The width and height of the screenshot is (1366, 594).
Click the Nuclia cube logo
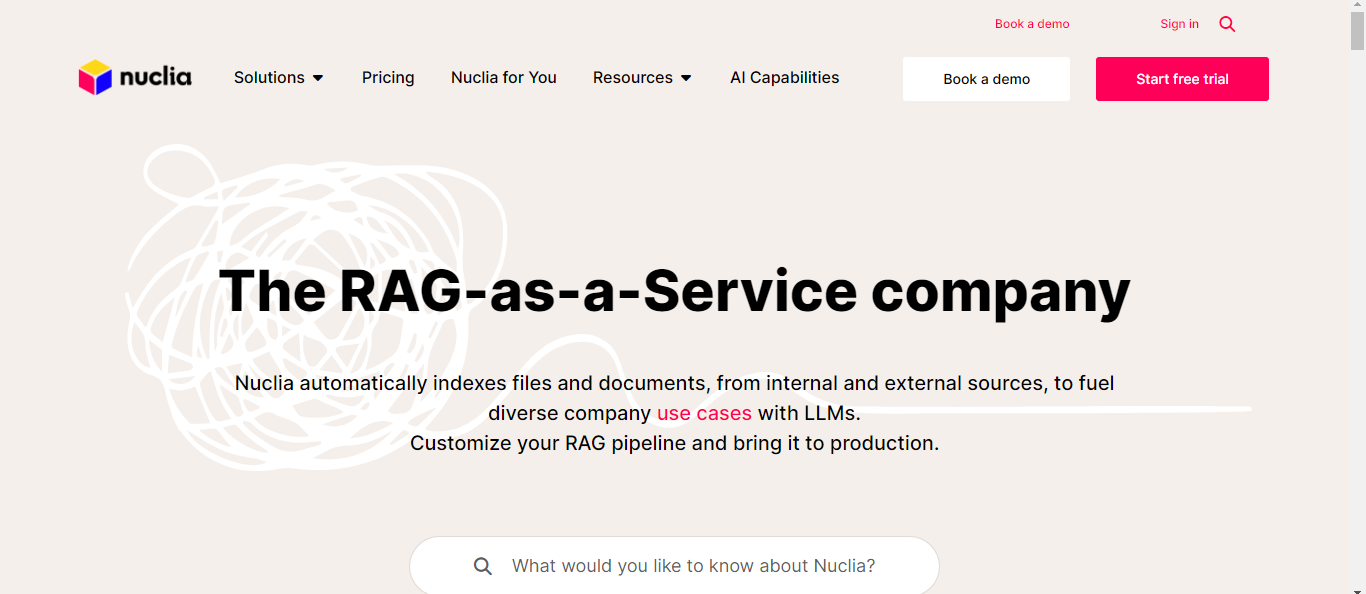95,76
